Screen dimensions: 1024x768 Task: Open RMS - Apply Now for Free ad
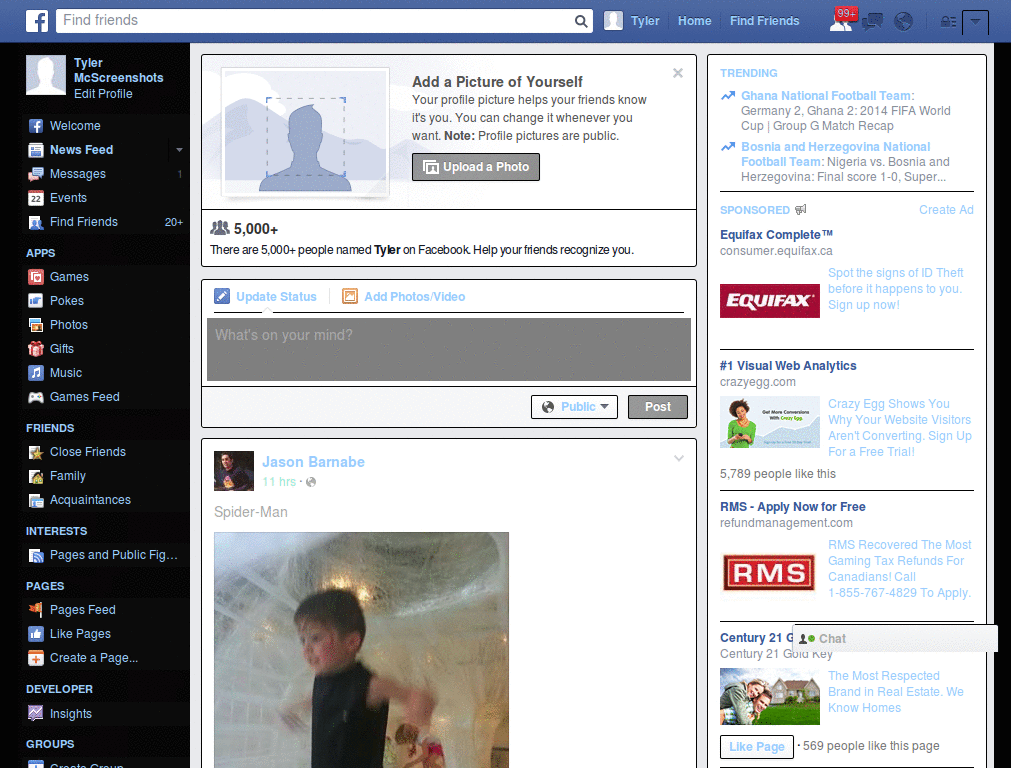pos(793,507)
